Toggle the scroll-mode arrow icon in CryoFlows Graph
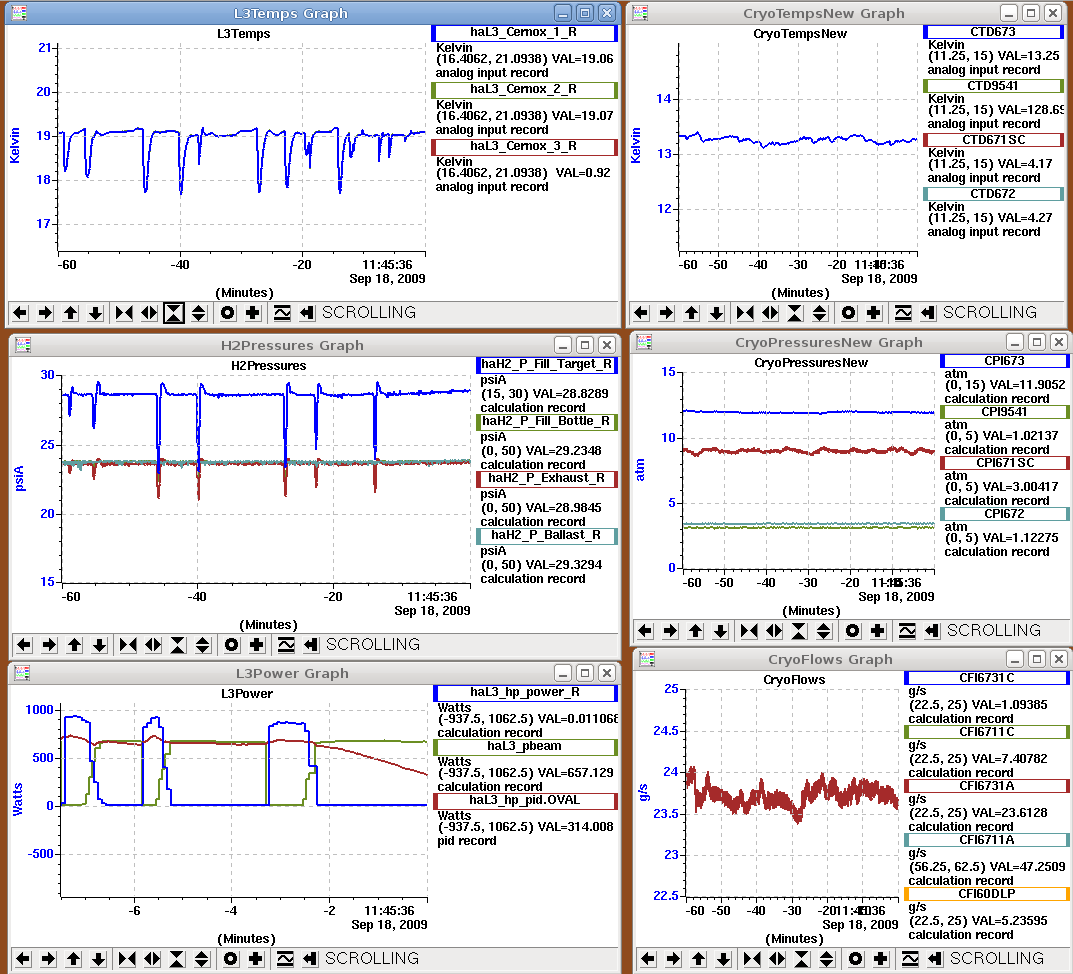The height and width of the screenshot is (974, 1073). pyautogui.click(x=935, y=959)
